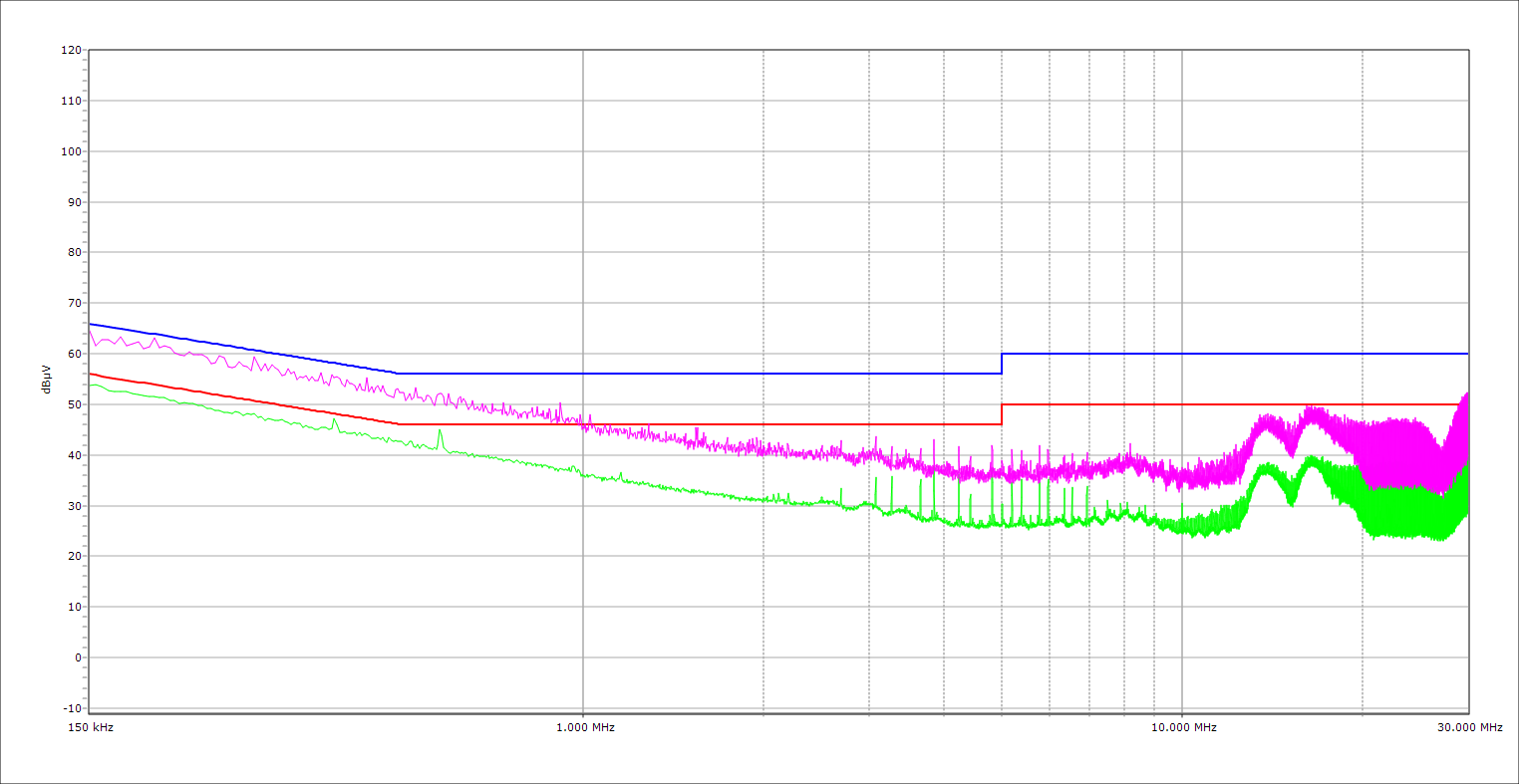Click the -10 value on y-axis
The image size is (1519, 784).
pos(71,708)
